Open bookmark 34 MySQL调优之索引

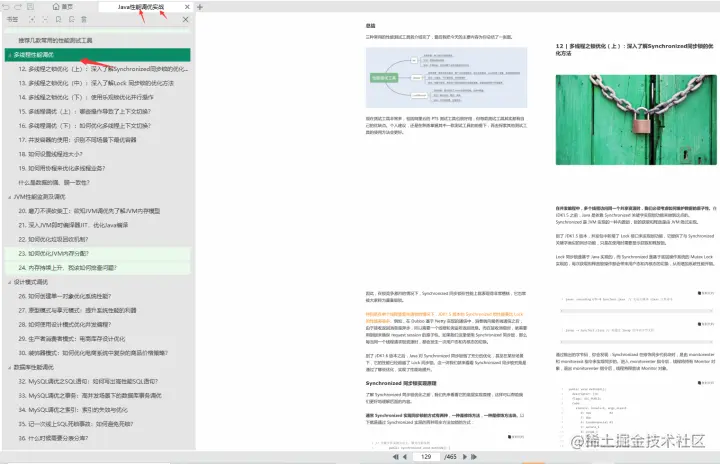coord(73,410)
